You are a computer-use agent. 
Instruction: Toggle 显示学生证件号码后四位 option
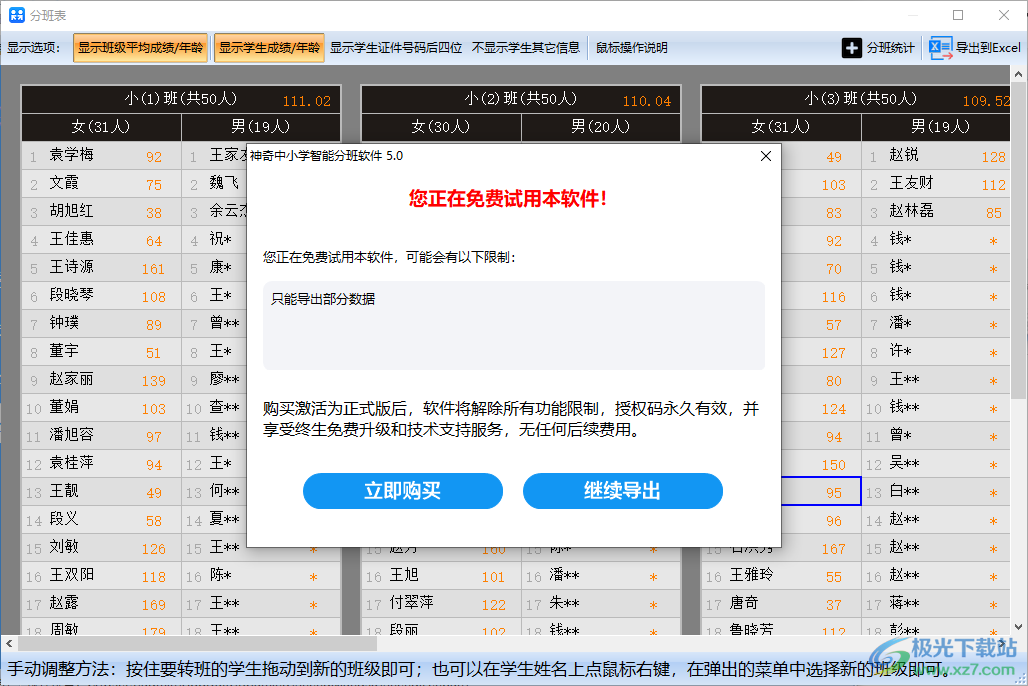click(396, 48)
